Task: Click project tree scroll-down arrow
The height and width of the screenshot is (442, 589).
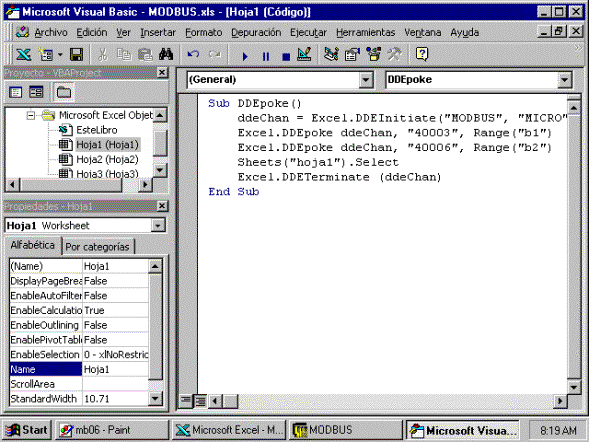Action: (x=160, y=170)
